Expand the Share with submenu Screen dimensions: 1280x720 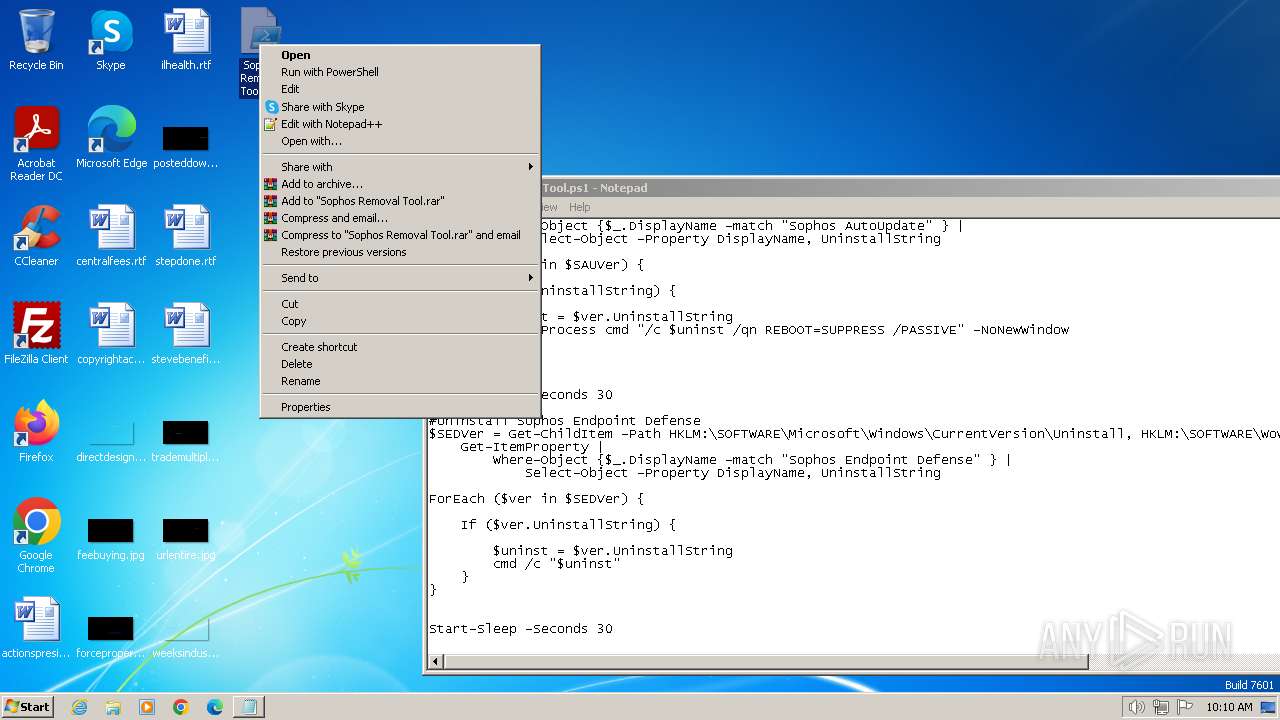(400, 167)
